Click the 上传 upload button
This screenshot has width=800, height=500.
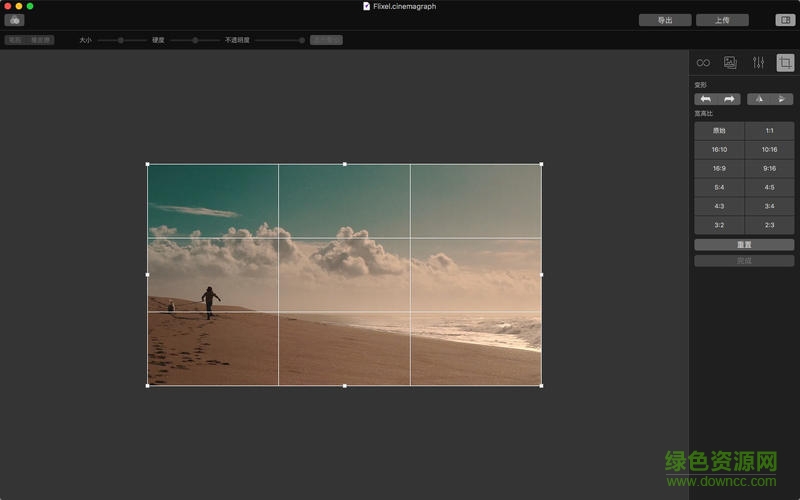722,20
